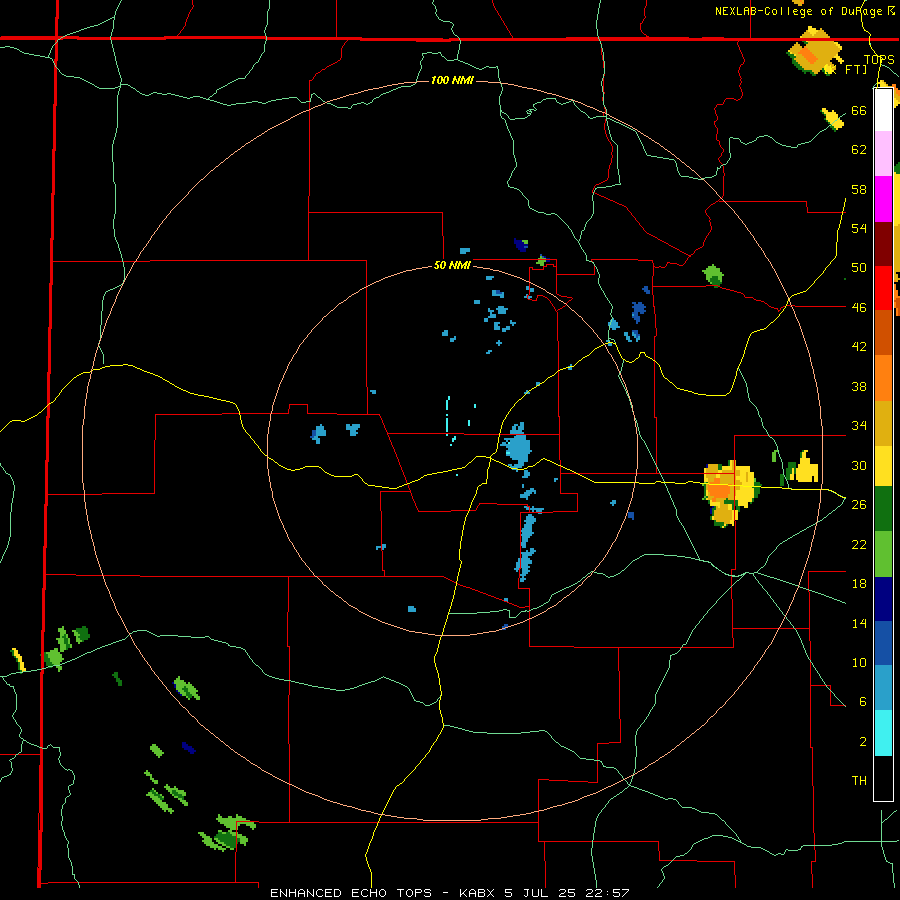
Task: Click the '50 NMI' range ring label
Action: (452, 265)
